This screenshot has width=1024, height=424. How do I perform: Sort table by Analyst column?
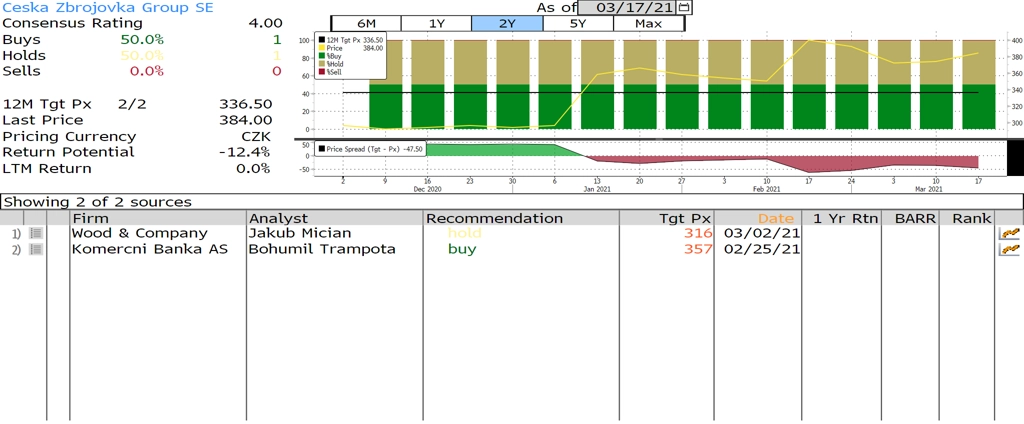(336, 218)
